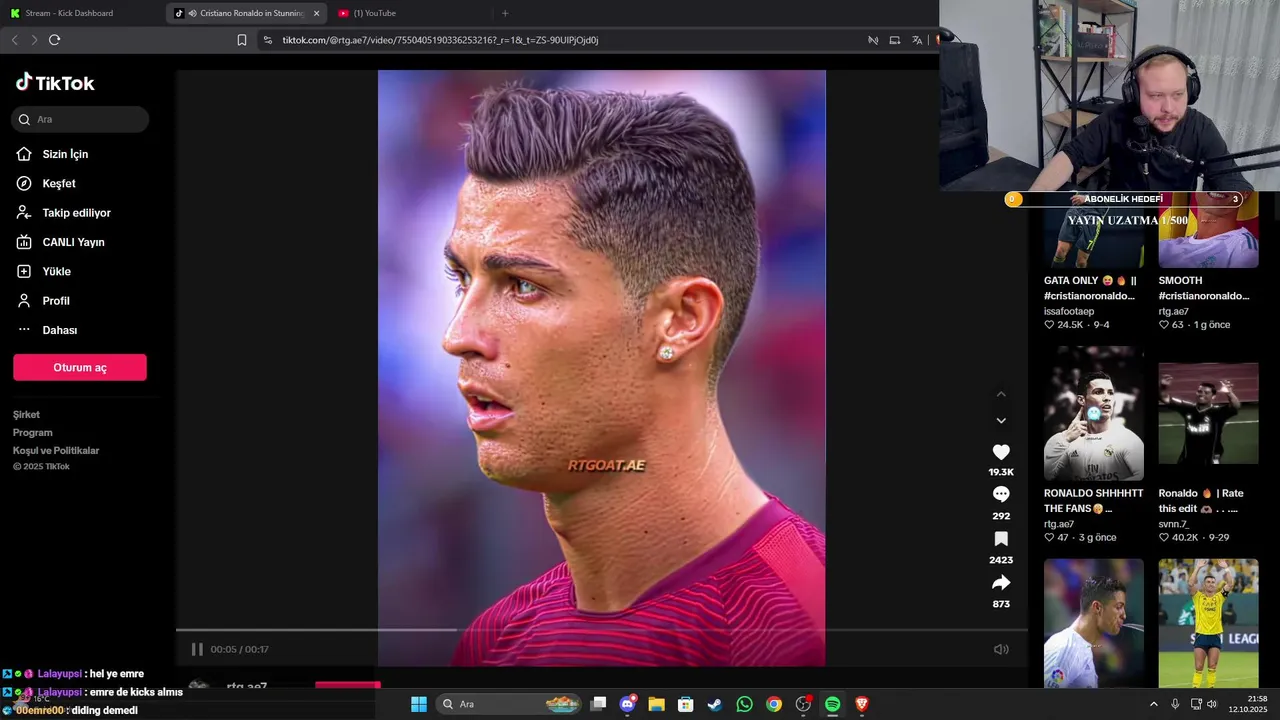Viewport: 1280px width, 720px height.
Task: Click the TikTok logo
Action: [x=55, y=83]
